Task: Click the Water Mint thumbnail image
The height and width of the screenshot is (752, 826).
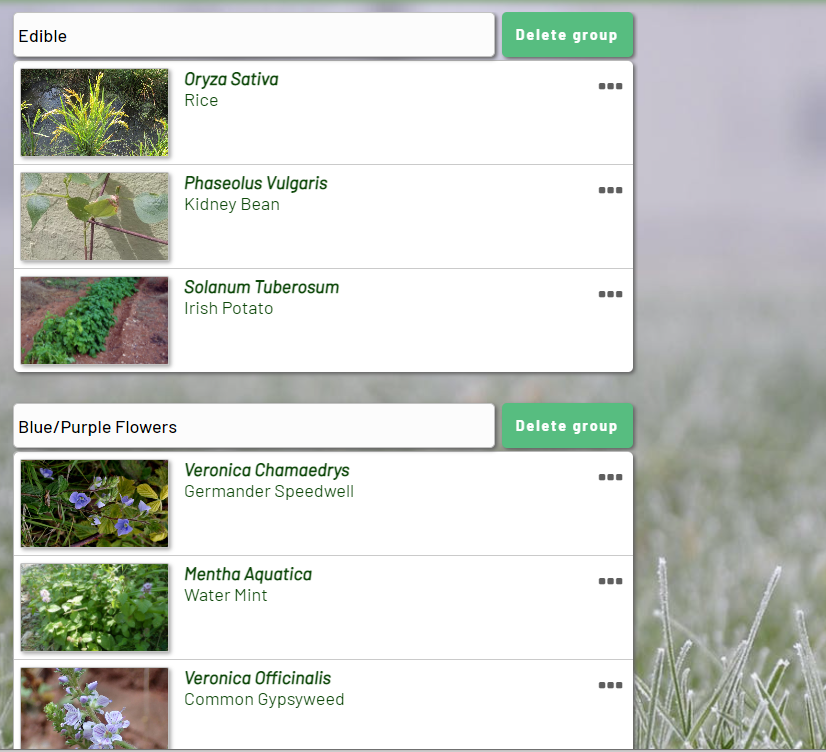Action: 95,607
